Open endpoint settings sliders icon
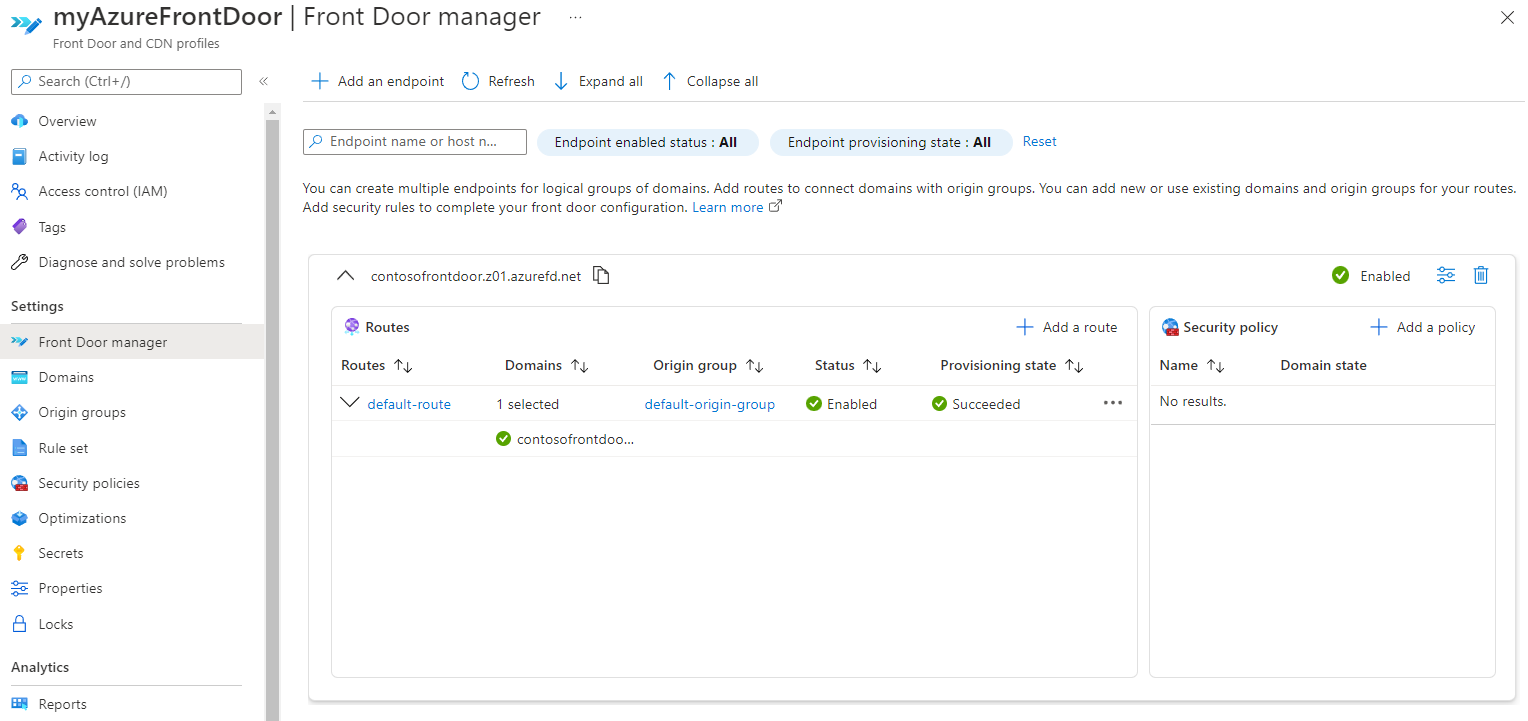Image resolution: width=1528 pixels, height=721 pixels. [1446, 275]
